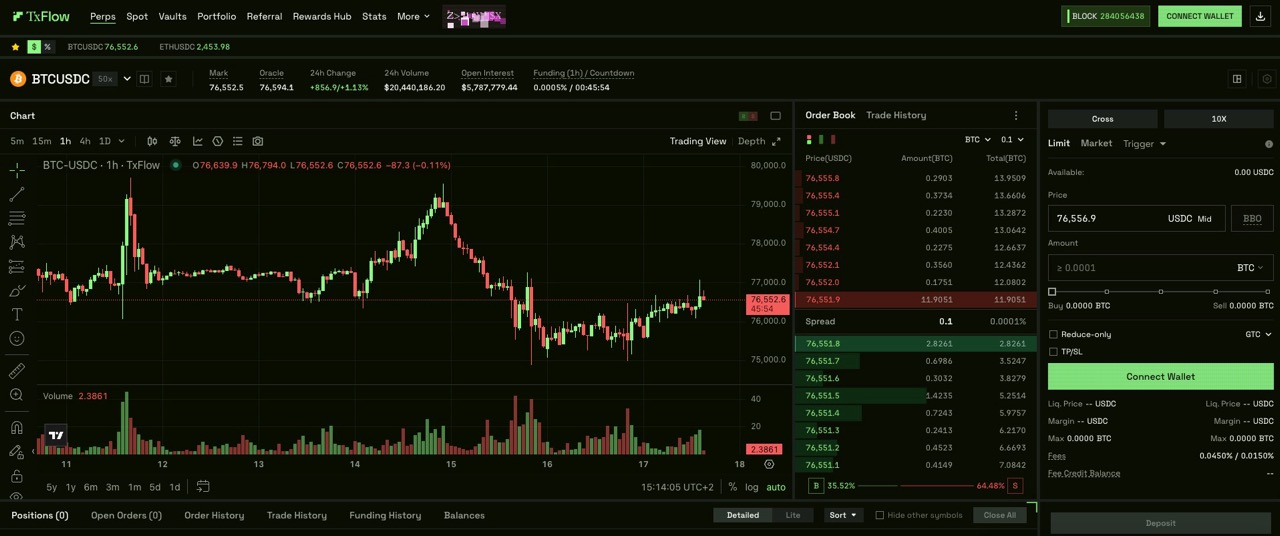Screen dimensions: 1280x536
Task: Toggle log scale on chart
Action: 751,487
